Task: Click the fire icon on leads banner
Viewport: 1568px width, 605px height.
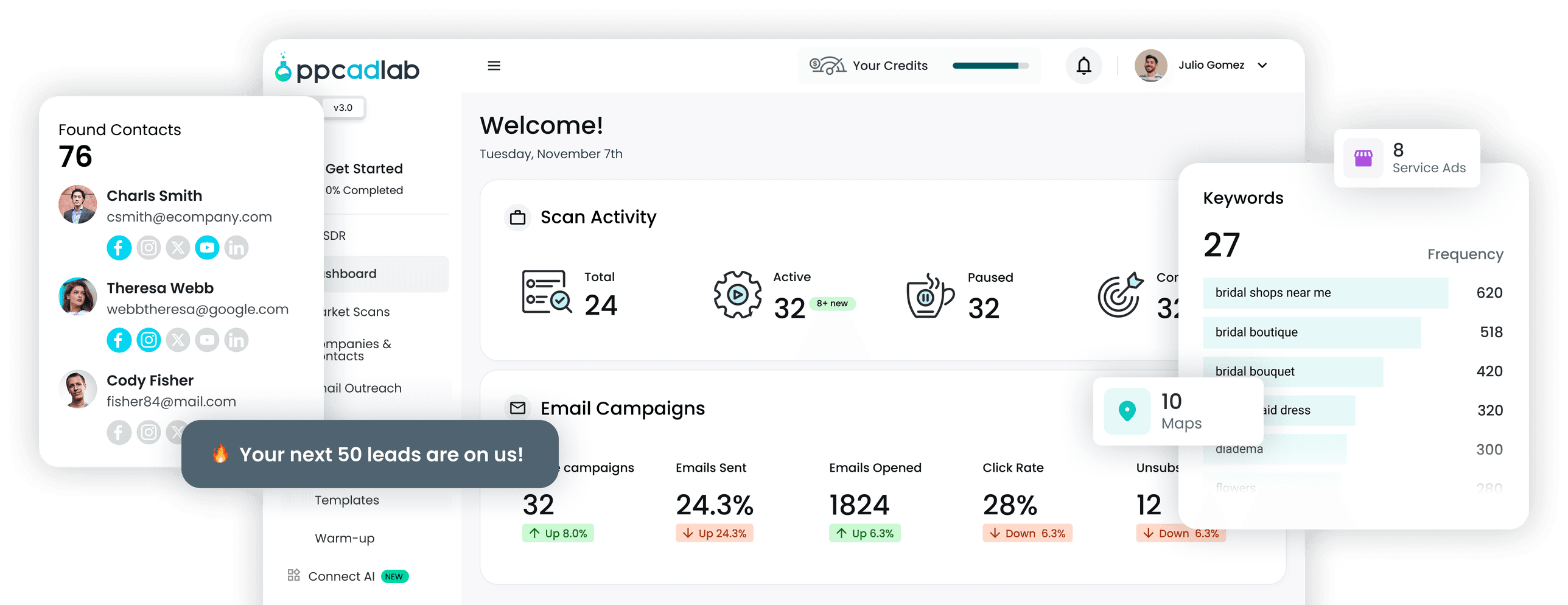Action: tap(220, 453)
